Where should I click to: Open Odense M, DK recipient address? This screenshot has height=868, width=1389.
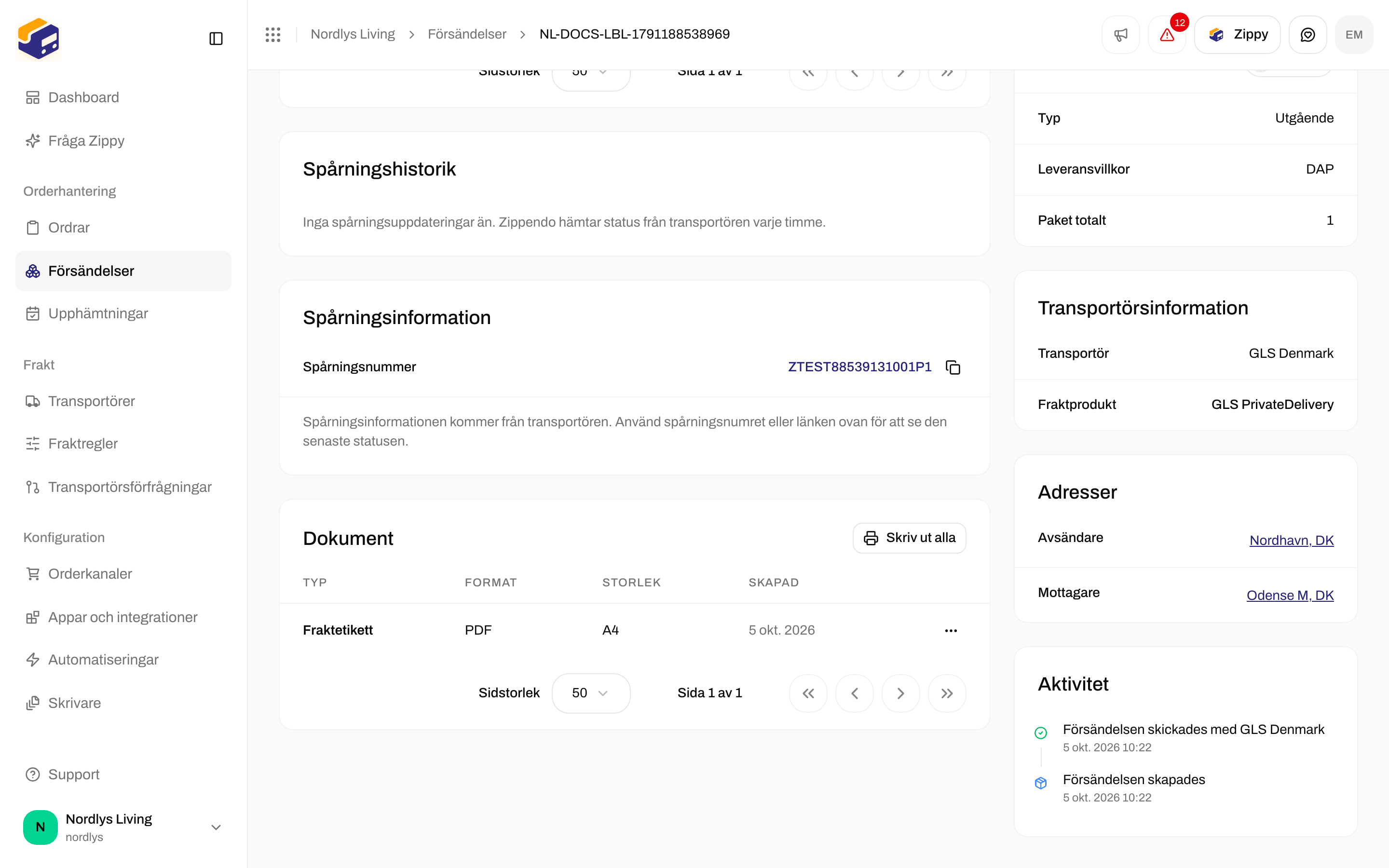click(1290, 596)
